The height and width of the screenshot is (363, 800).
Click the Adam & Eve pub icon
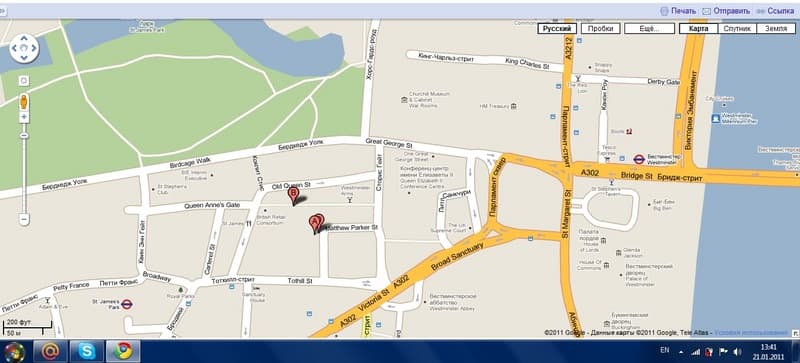click(48, 301)
